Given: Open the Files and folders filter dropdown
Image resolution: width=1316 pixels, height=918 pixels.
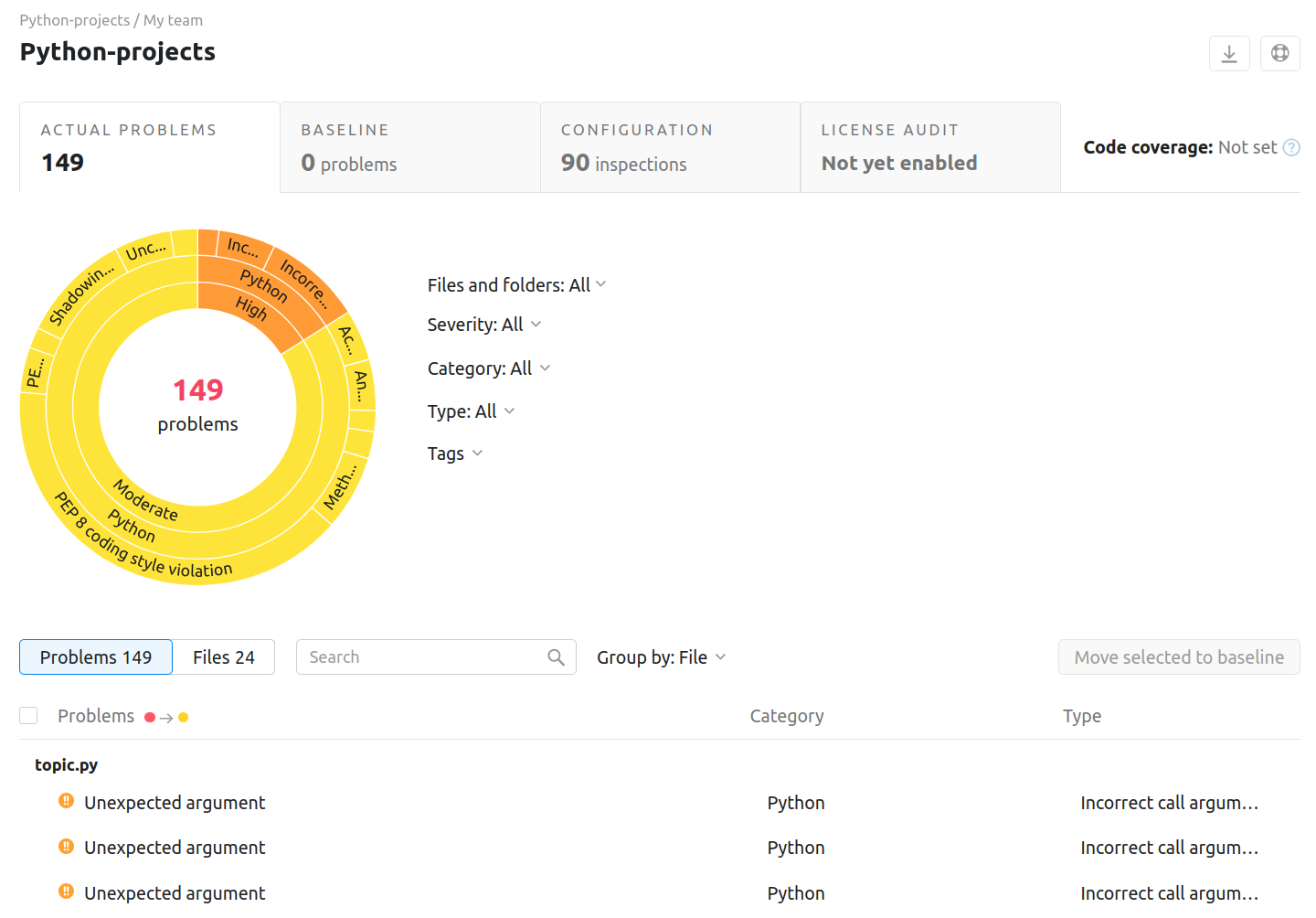Looking at the screenshot, I should point(516,285).
